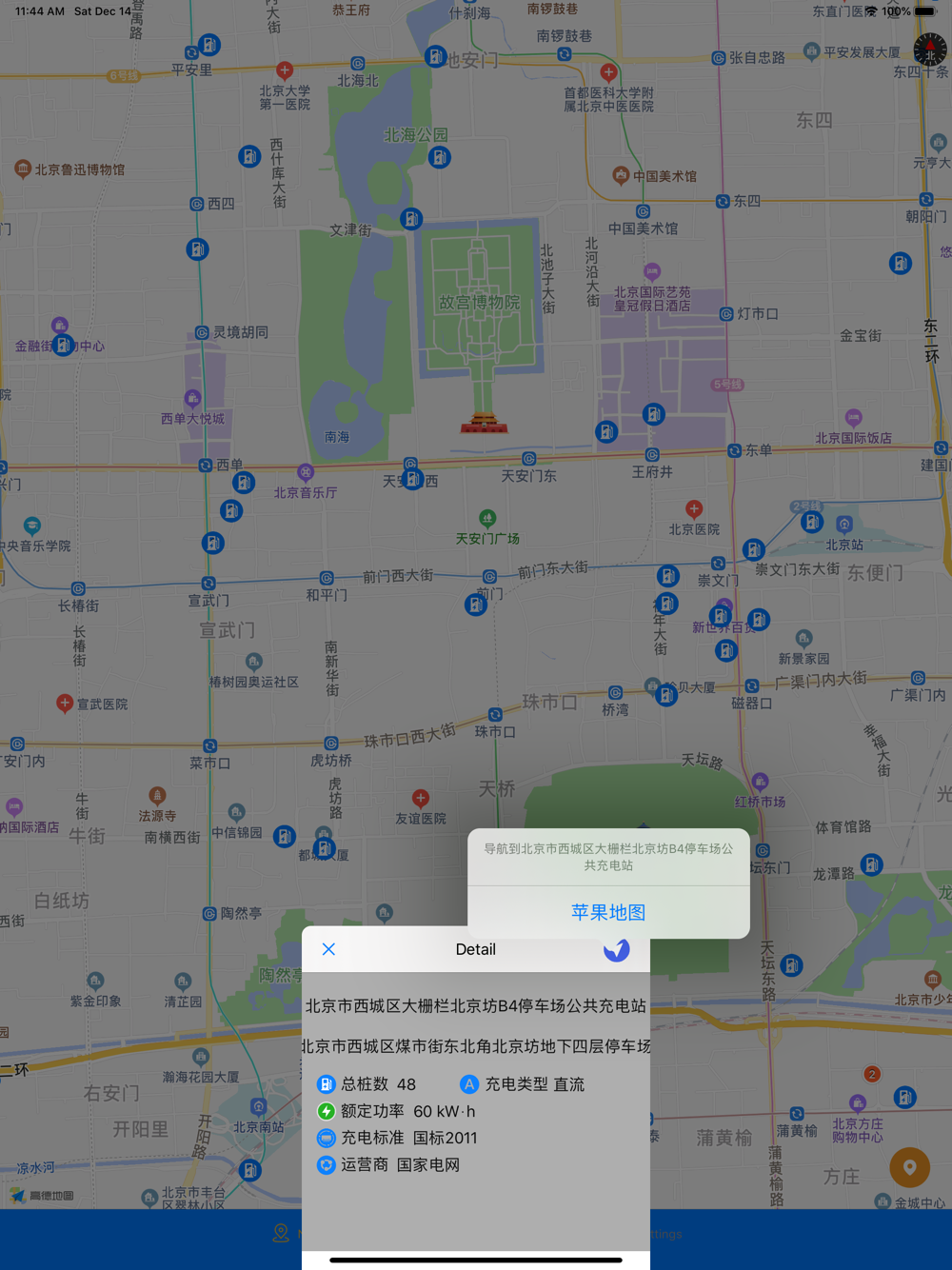This screenshot has width=952, height=1270.
Task: Select charging pin near 文津街
Action: pyautogui.click(x=411, y=219)
